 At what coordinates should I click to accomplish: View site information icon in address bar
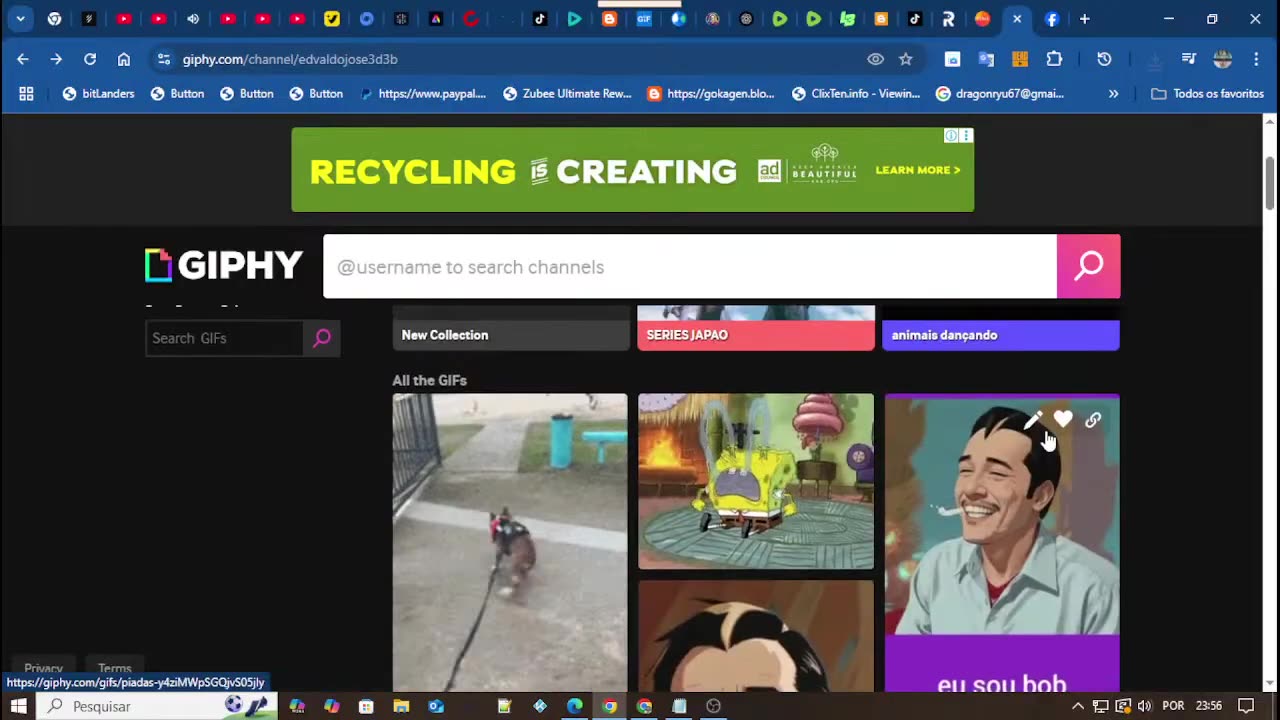pyautogui.click(x=164, y=59)
